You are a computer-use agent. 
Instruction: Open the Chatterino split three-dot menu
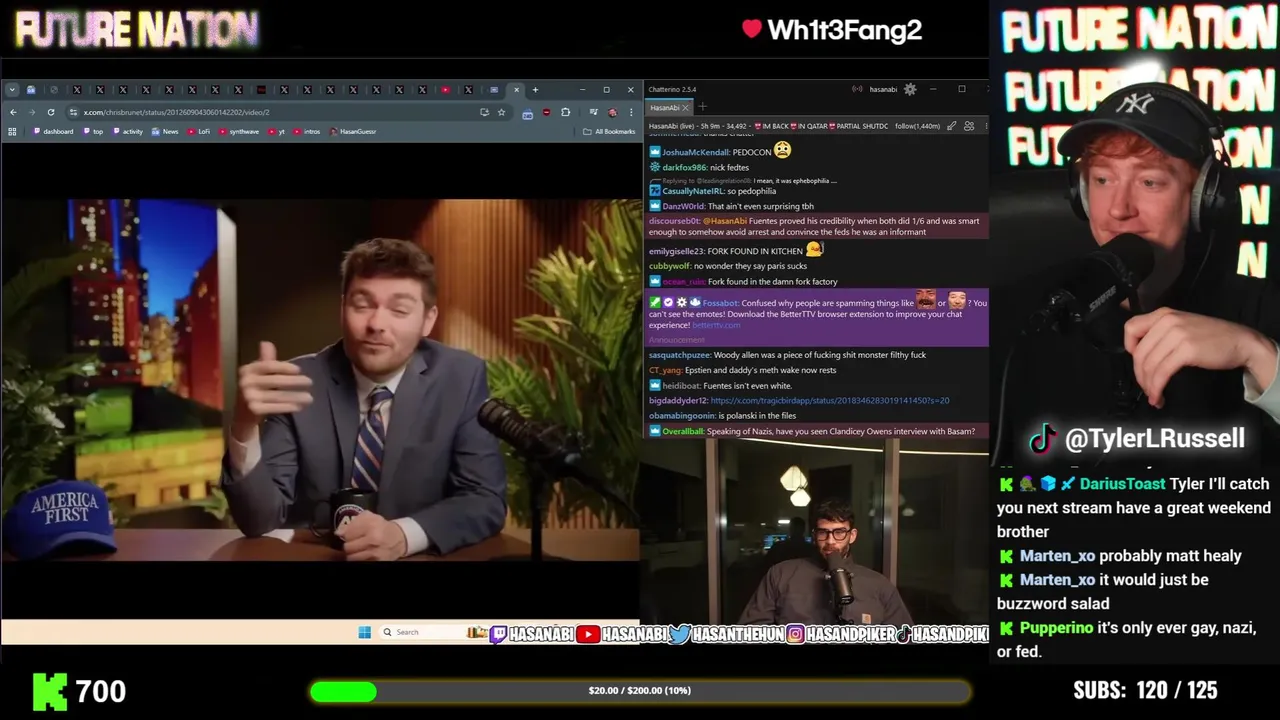tap(985, 126)
